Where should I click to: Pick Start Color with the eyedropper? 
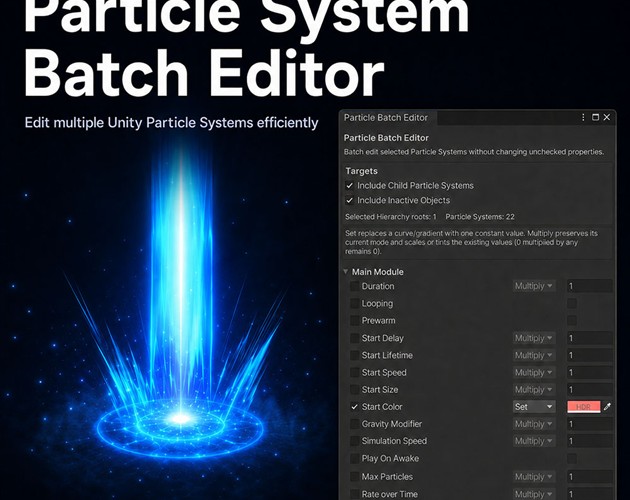(x=607, y=407)
